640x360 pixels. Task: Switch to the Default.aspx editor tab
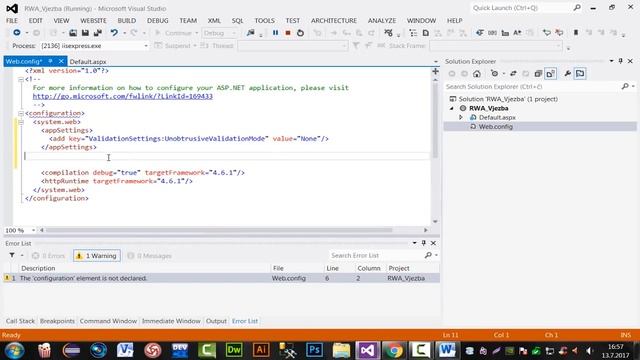click(x=88, y=62)
